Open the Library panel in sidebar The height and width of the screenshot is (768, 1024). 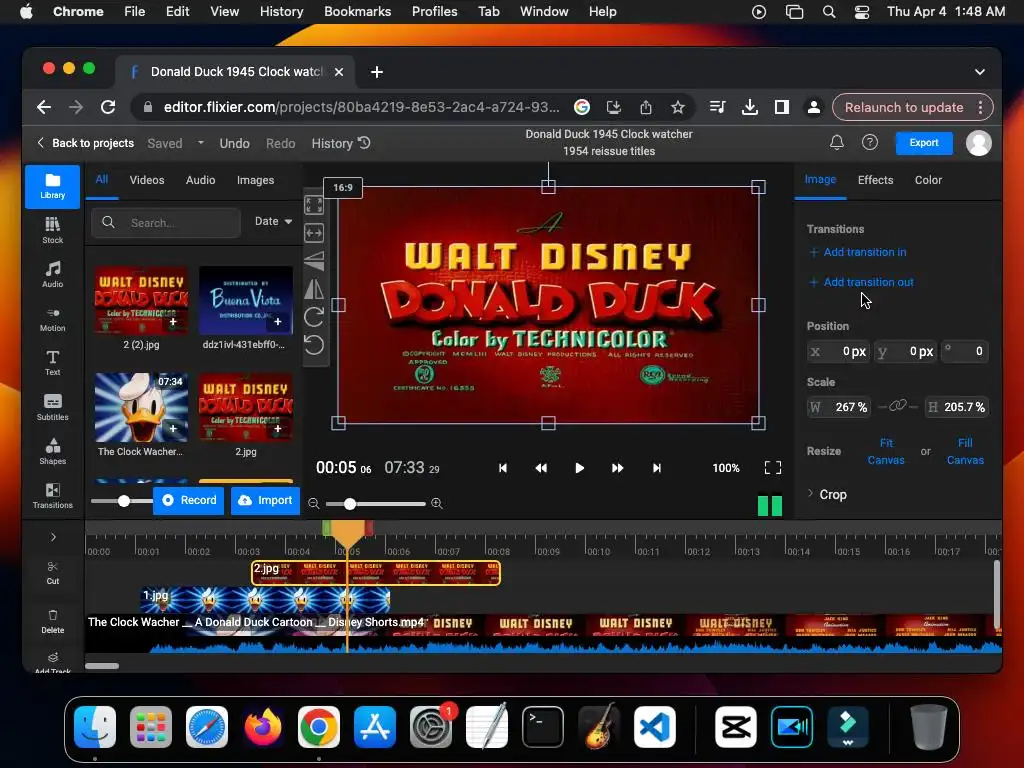click(x=52, y=187)
